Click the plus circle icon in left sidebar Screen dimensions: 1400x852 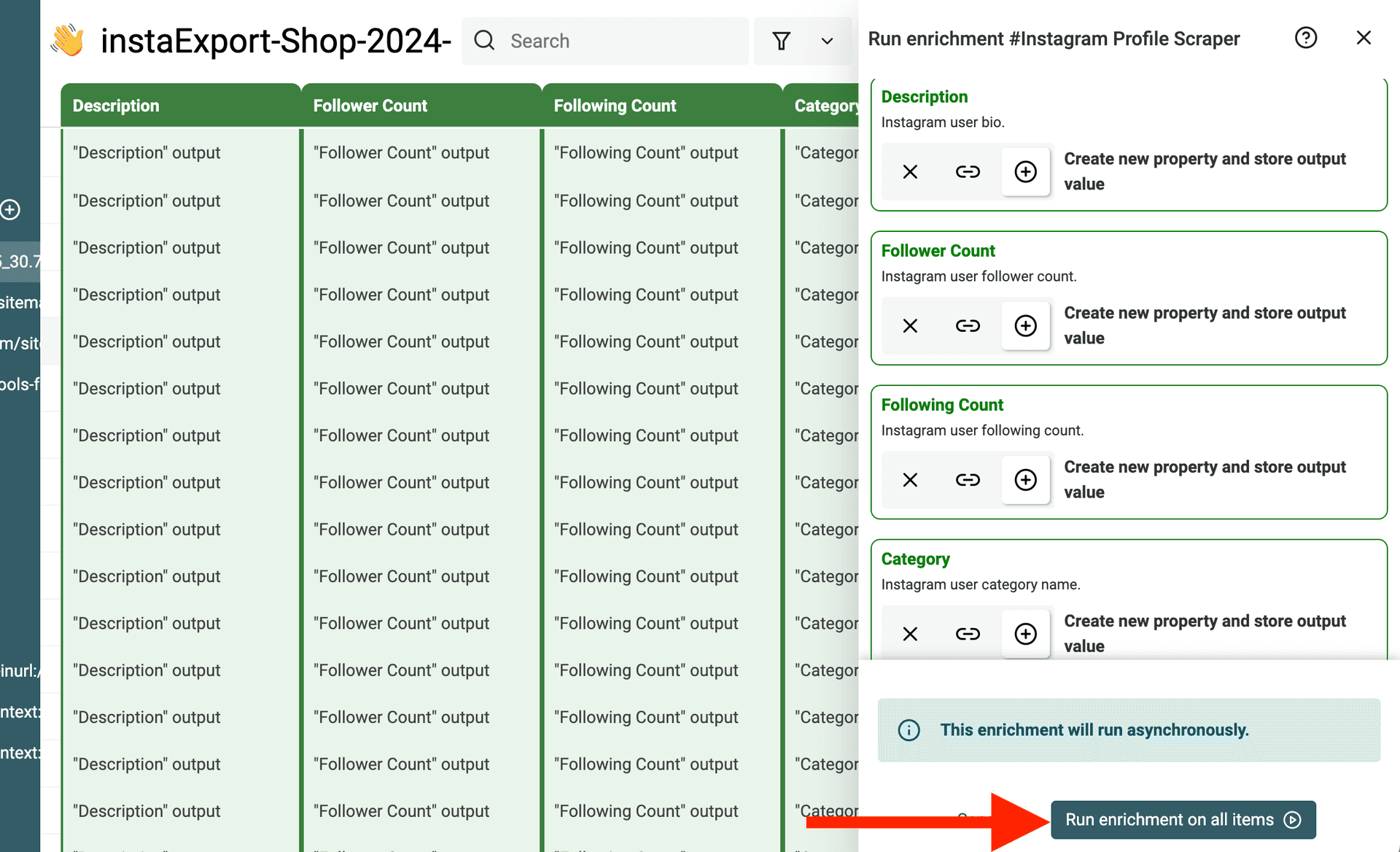tap(10, 210)
